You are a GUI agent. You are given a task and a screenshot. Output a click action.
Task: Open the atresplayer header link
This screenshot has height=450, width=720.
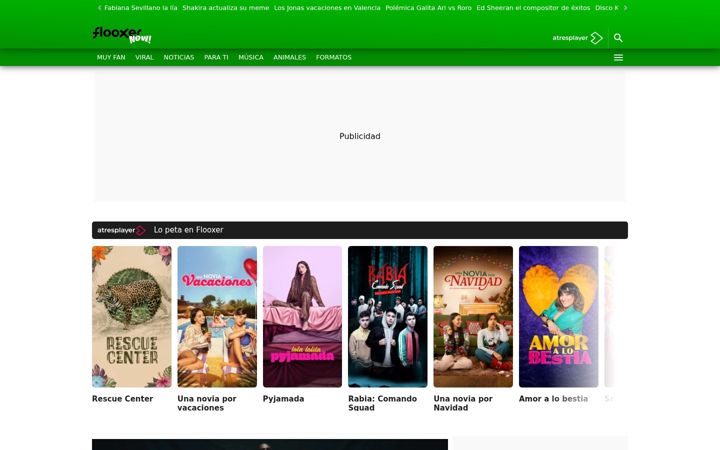point(577,38)
